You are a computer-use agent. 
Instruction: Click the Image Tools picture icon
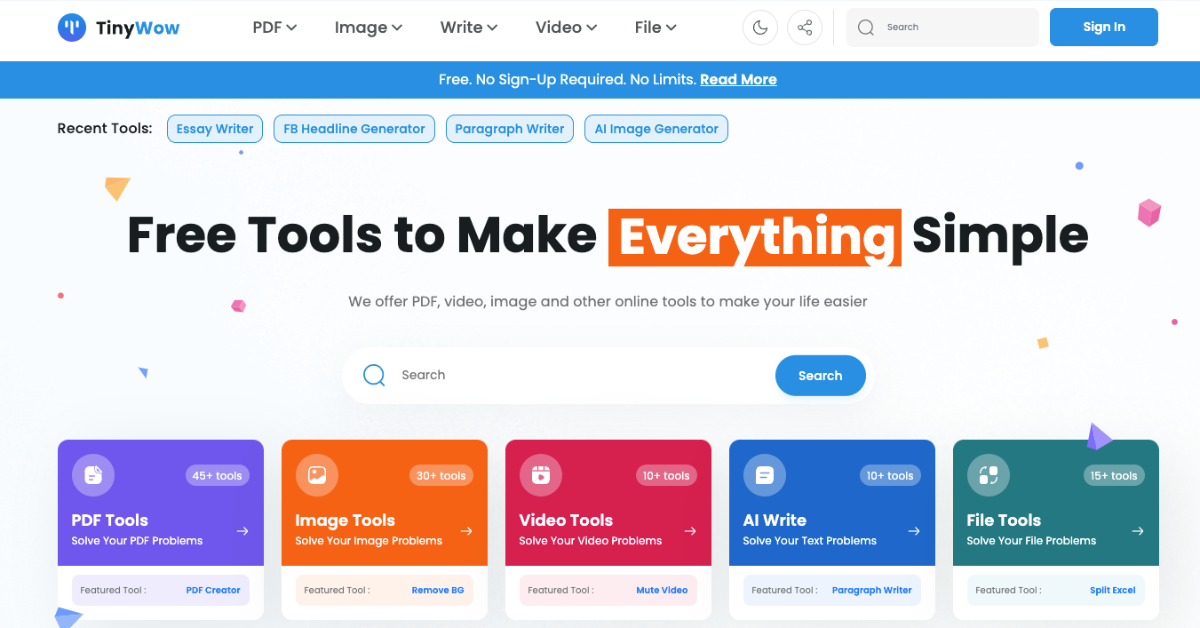(x=317, y=475)
